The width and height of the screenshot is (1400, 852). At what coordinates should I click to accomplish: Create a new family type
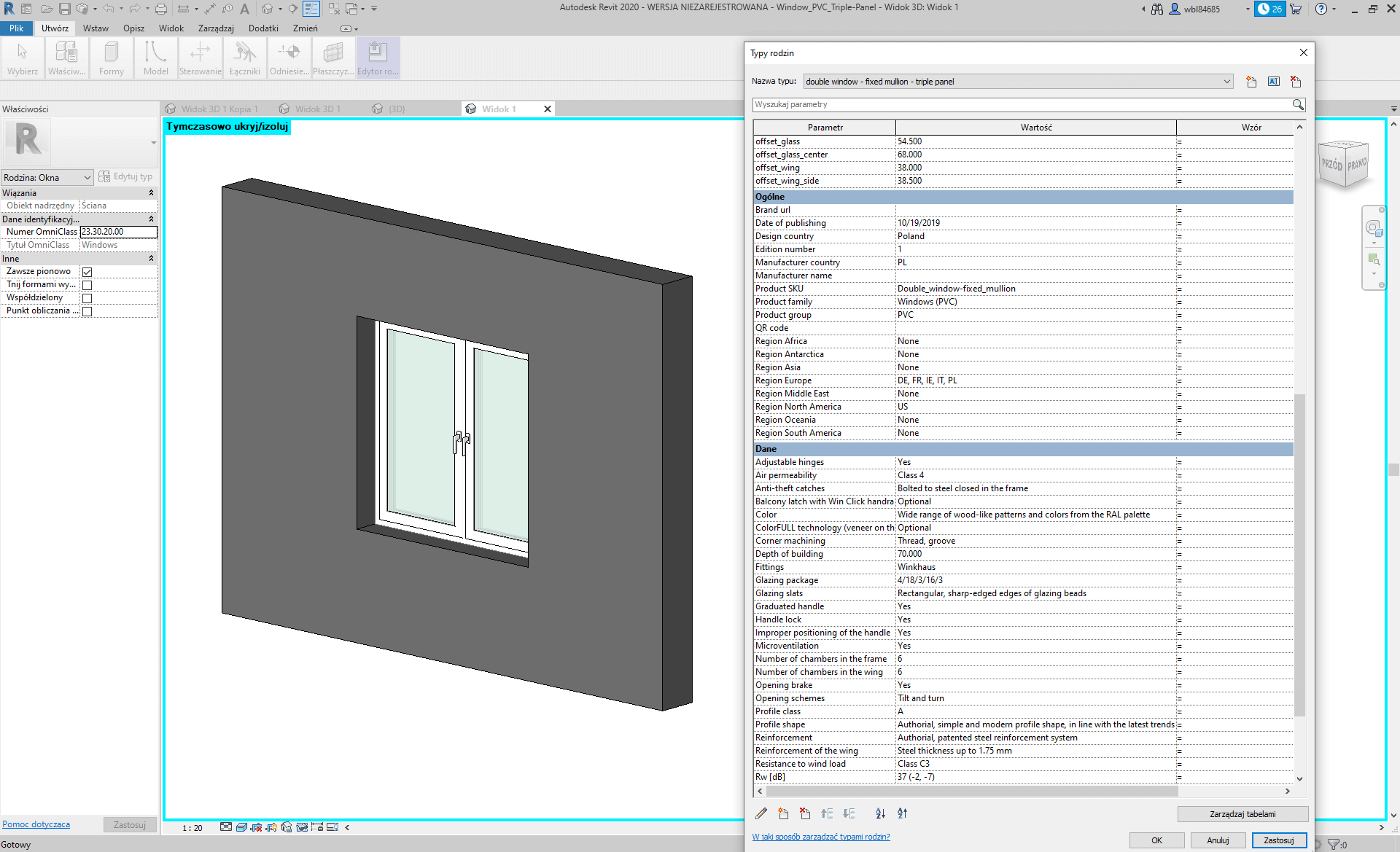click(x=1251, y=81)
